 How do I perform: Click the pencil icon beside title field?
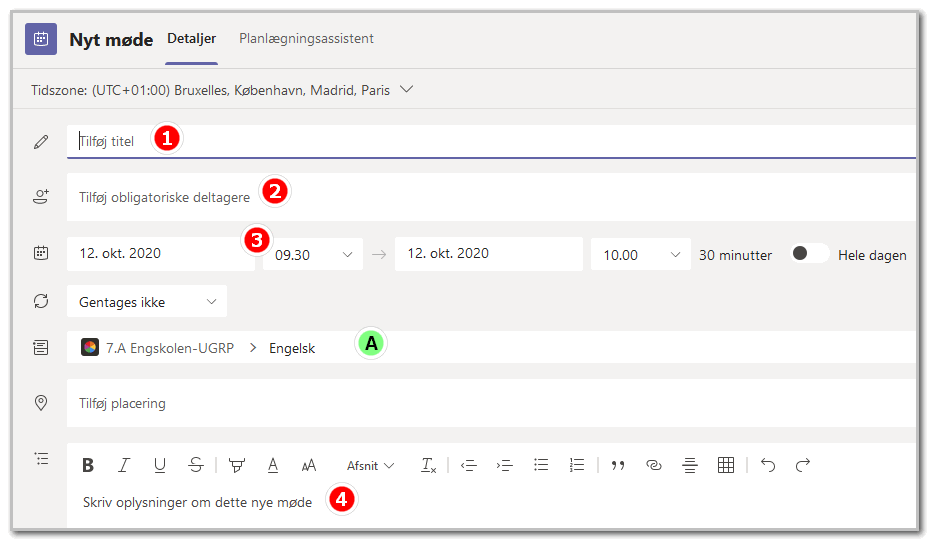(x=41, y=142)
